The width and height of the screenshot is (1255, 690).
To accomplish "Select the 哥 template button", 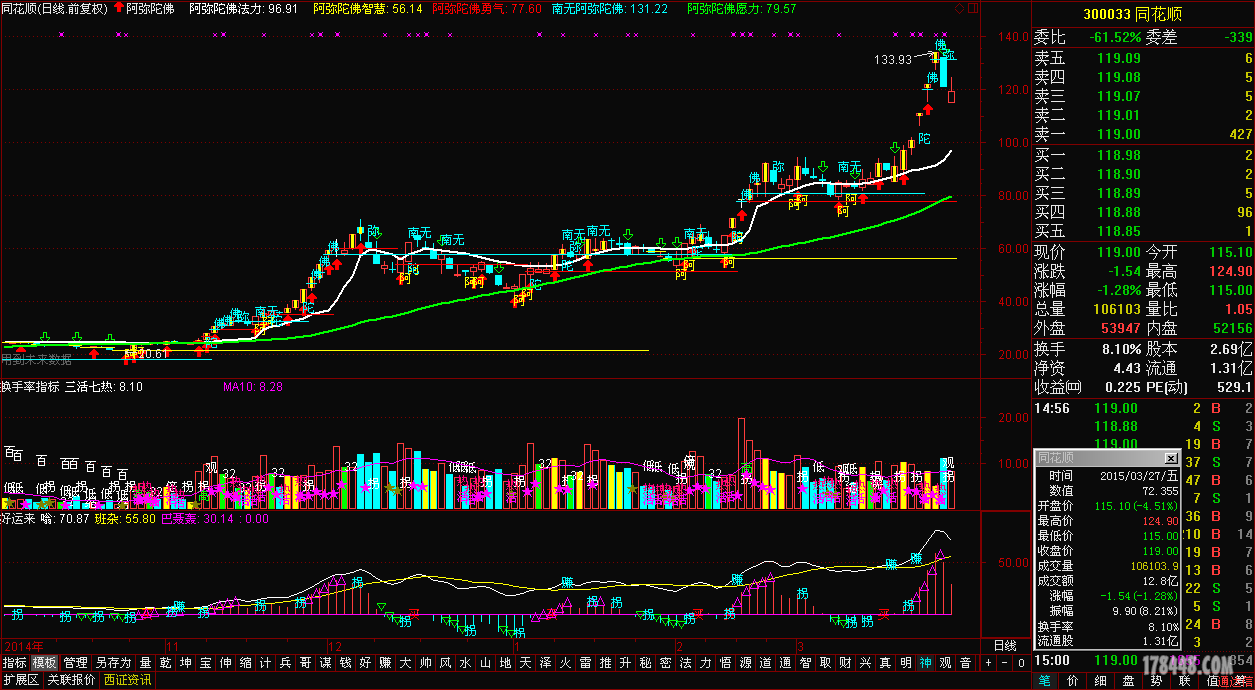I will click(x=305, y=662).
